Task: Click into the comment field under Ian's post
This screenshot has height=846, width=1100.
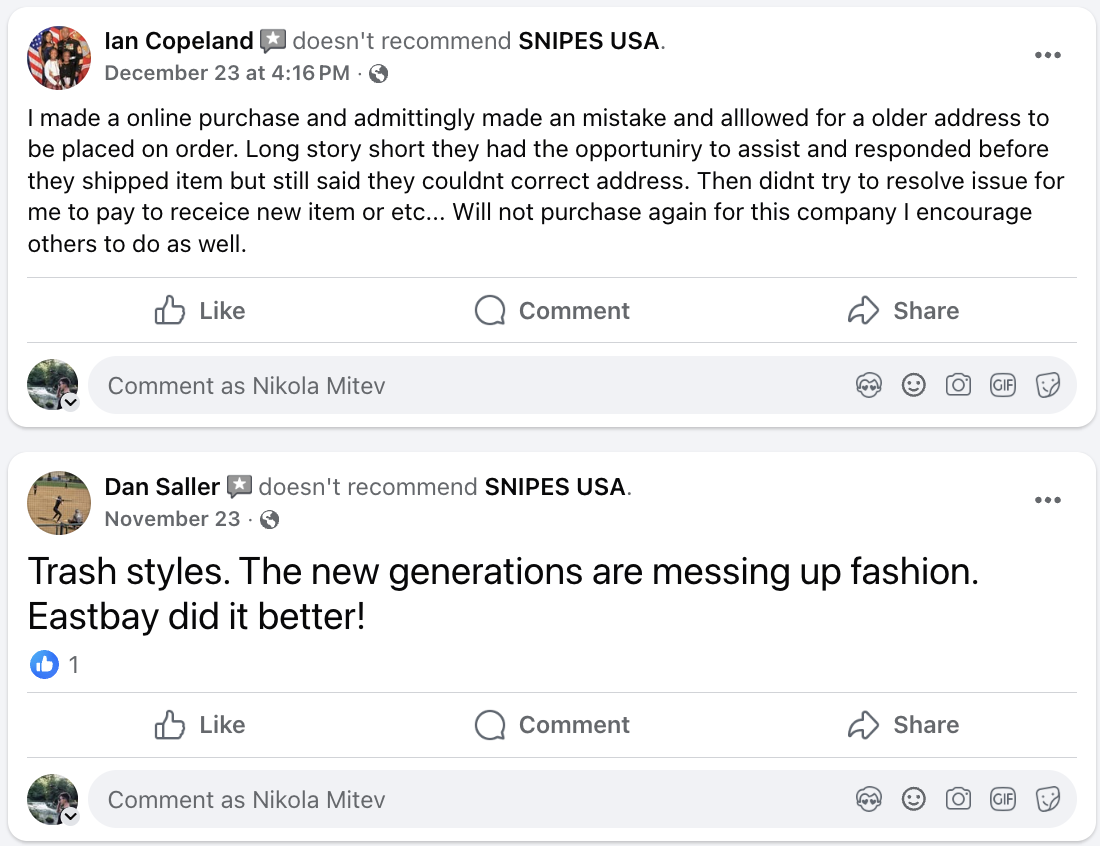Action: [x=400, y=384]
